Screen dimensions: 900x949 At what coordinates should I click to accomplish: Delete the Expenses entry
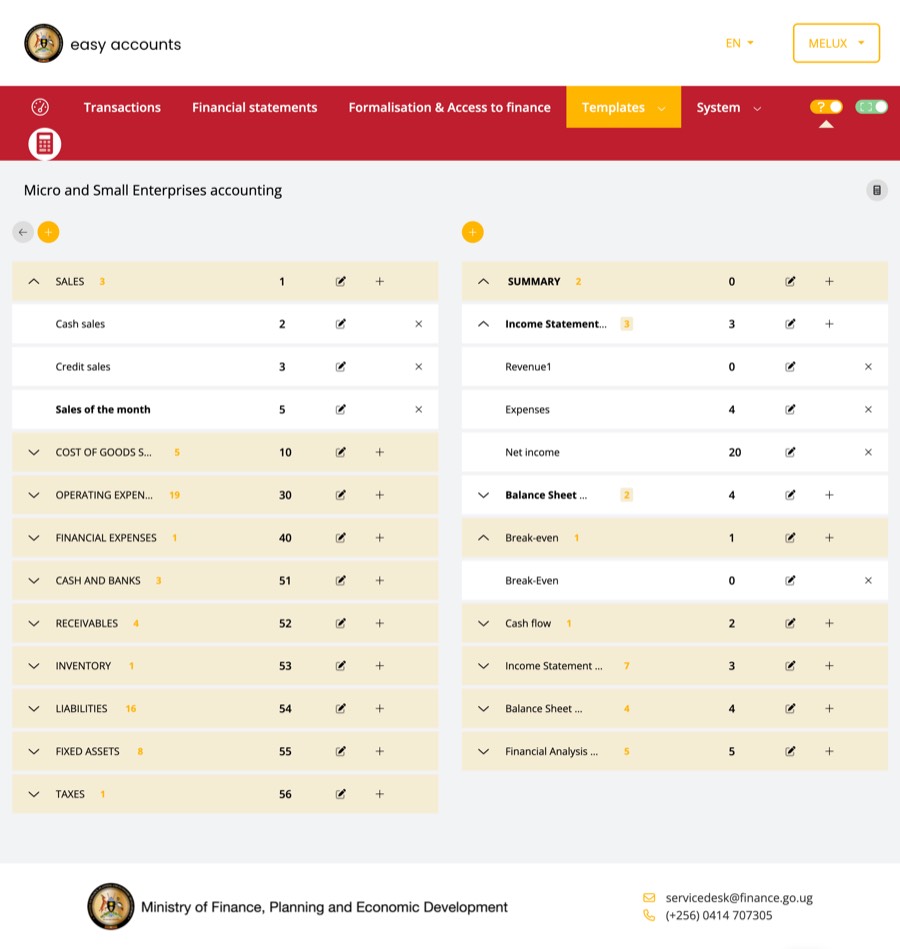[x=869, y=410]
